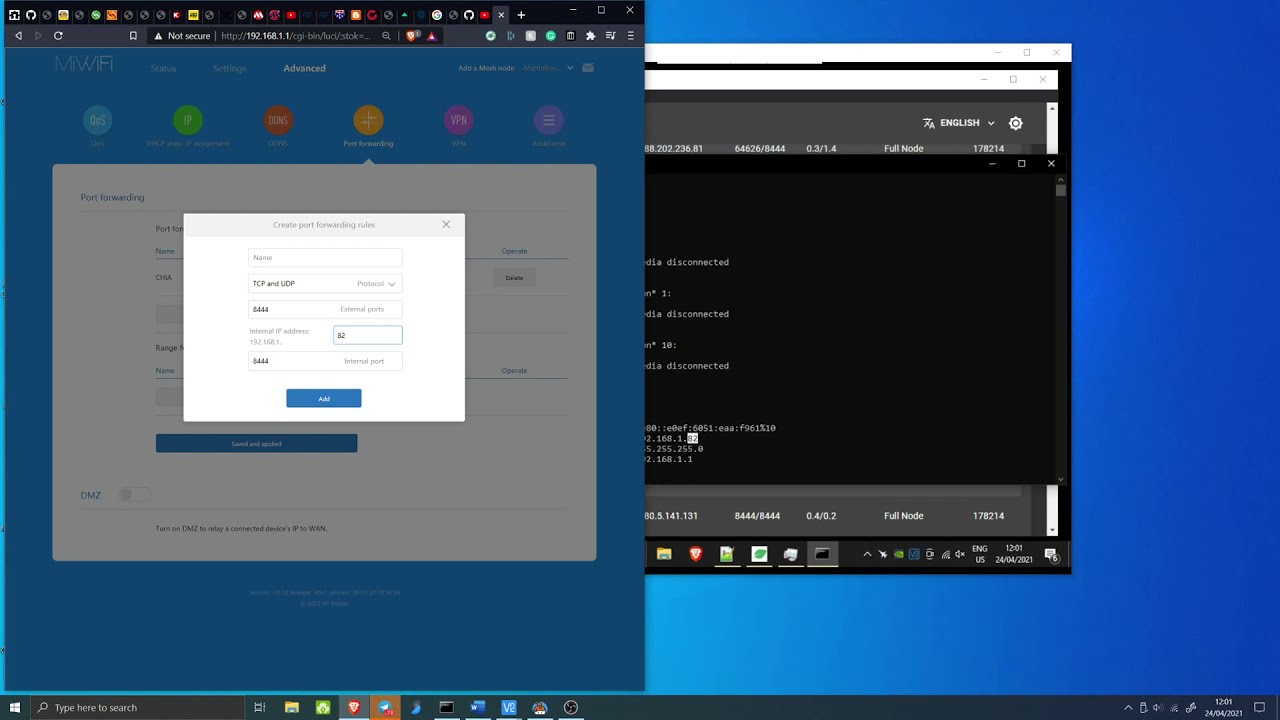Click the Chia leaf icon in inner taskbar
The image size is (1280, 720).
(759, 554)
